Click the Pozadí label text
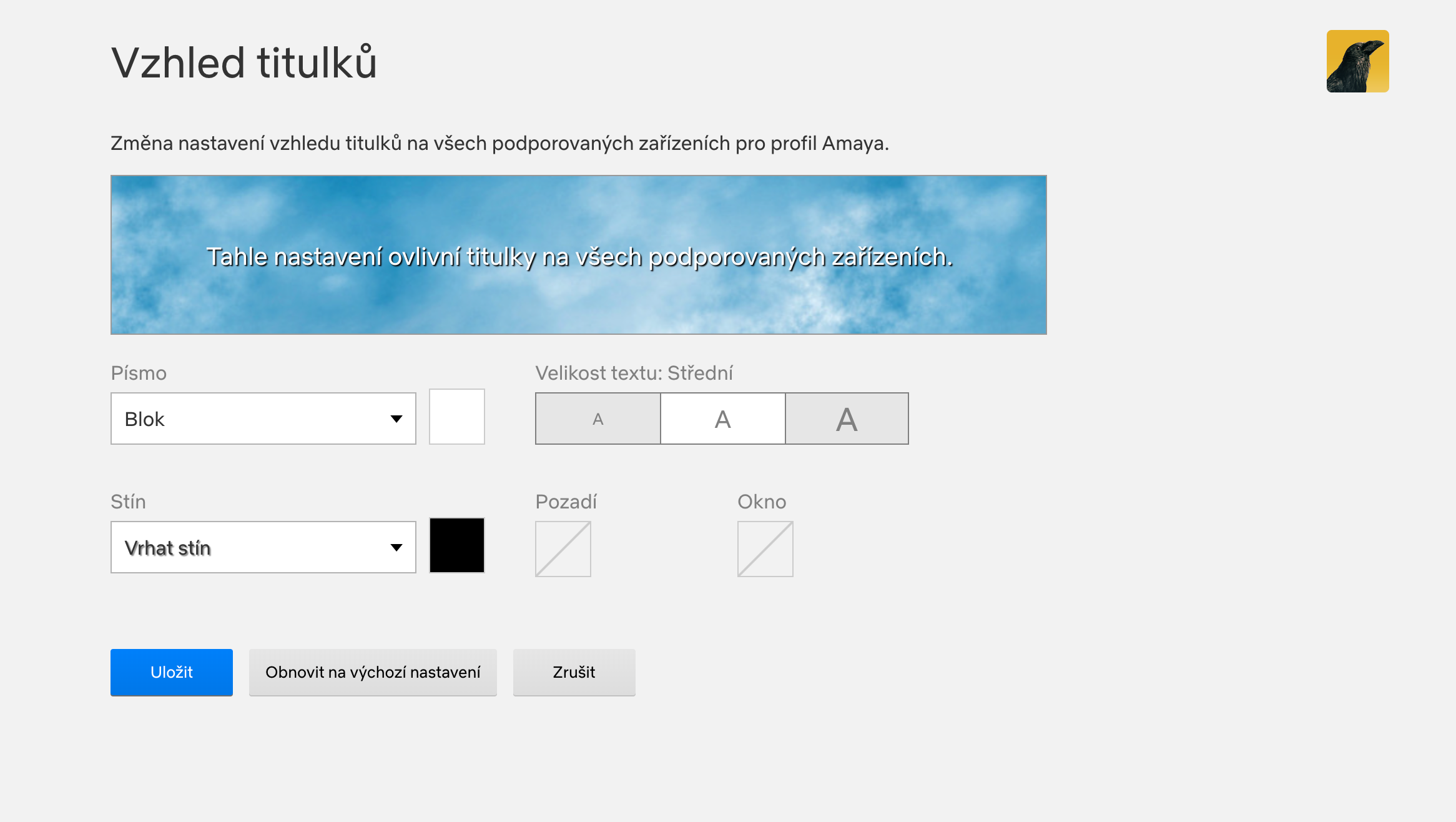Image resolution: width=1456 pixels, height=822 pixels. [566, 502]
